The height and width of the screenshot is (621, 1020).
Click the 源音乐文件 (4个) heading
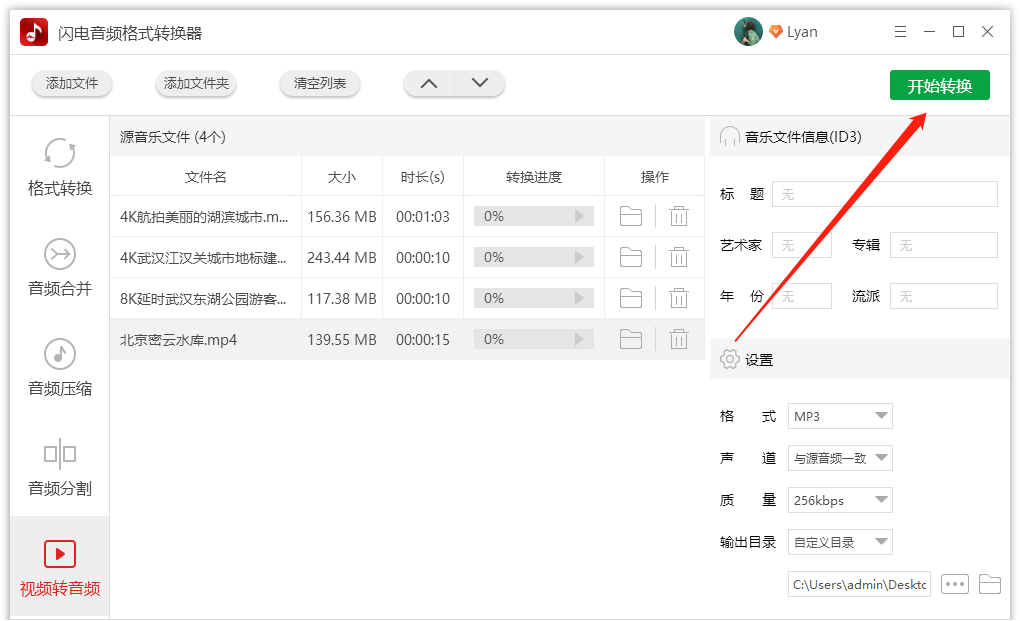tap(172, 137)
